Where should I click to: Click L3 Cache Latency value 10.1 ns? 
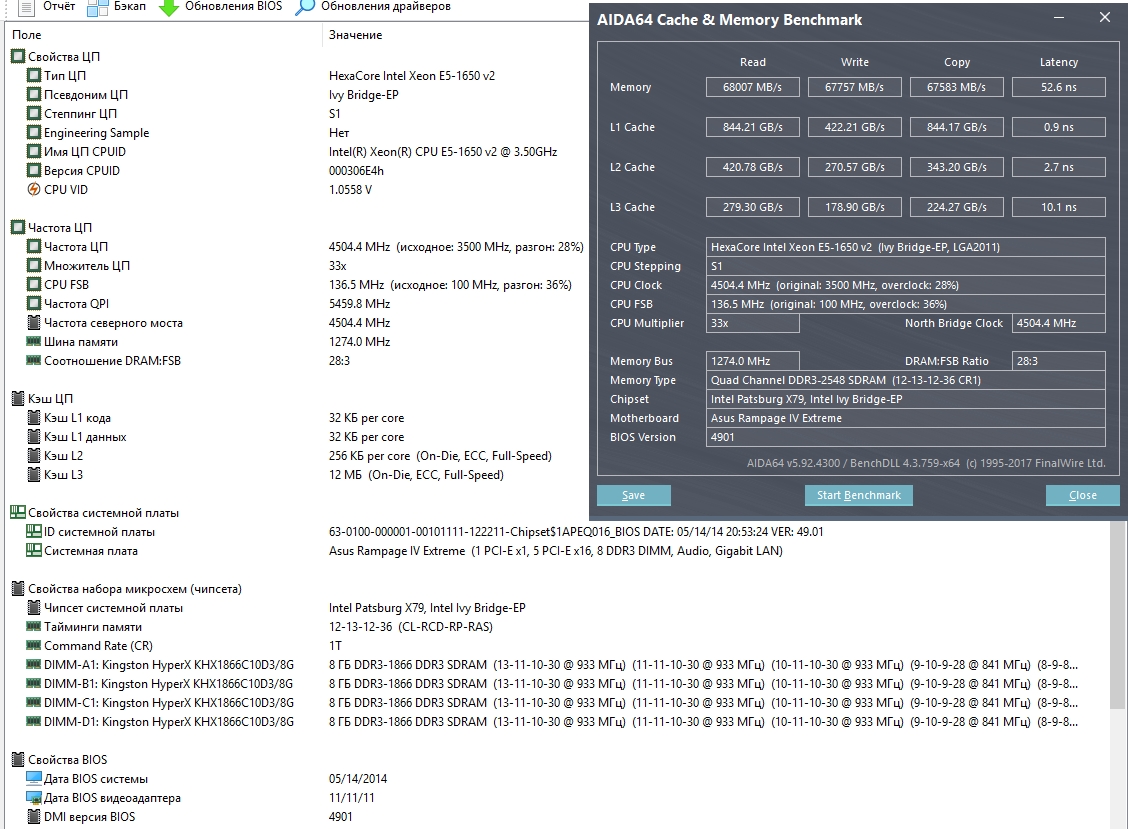[x=1059, y=207]
